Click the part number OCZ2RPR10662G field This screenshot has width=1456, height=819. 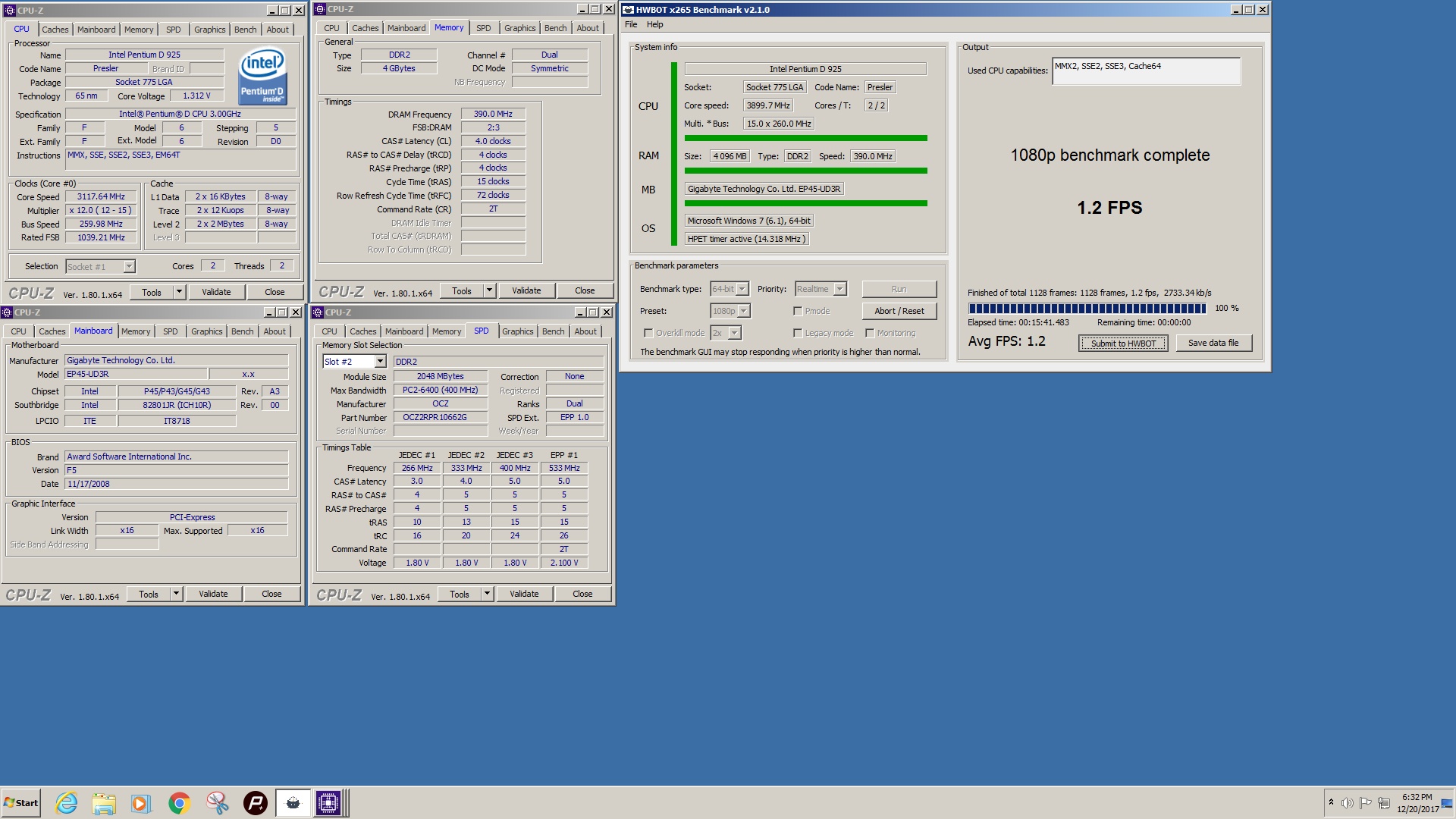(440, 417)
